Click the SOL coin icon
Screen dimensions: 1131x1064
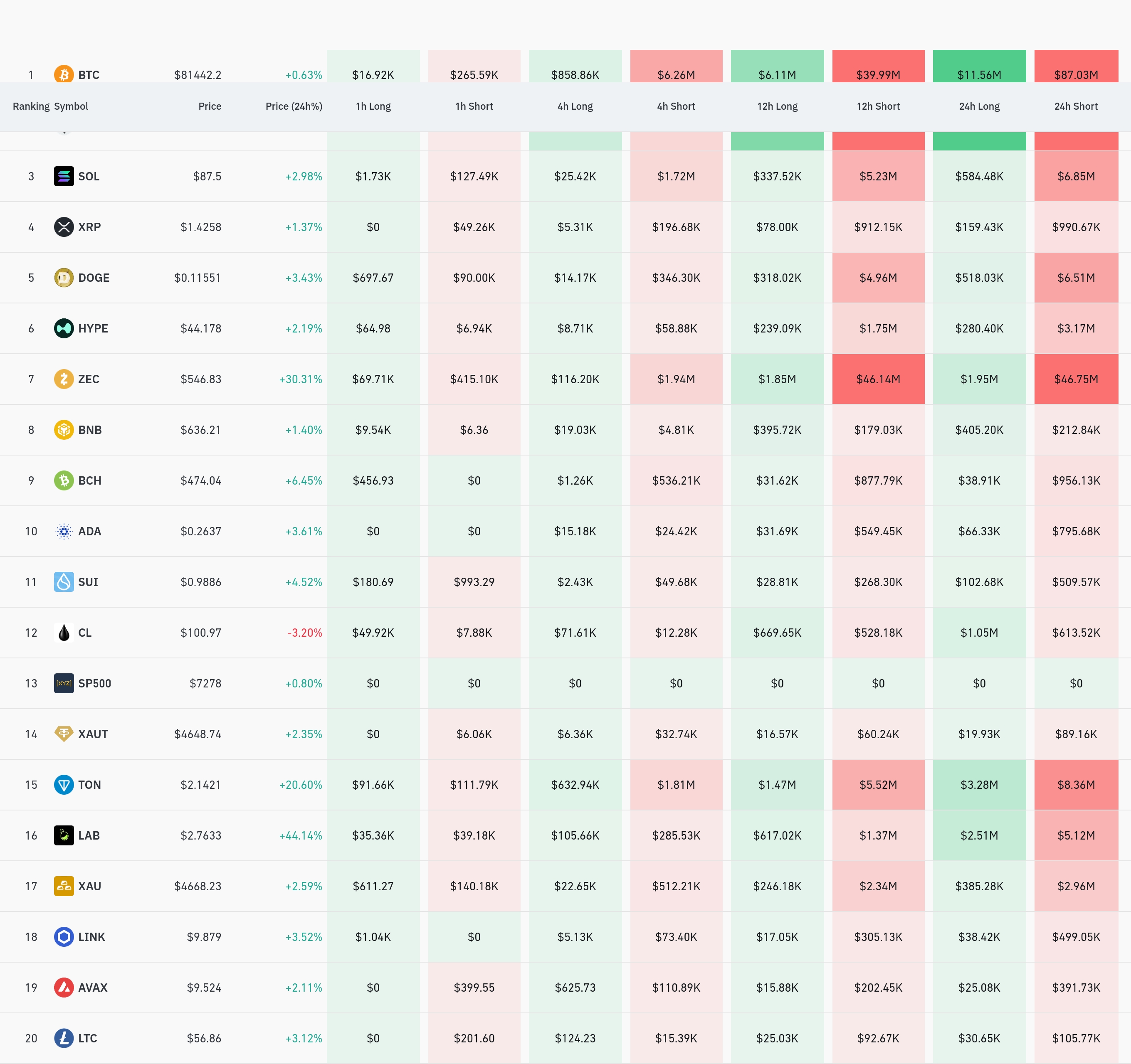tap(64, 176)
